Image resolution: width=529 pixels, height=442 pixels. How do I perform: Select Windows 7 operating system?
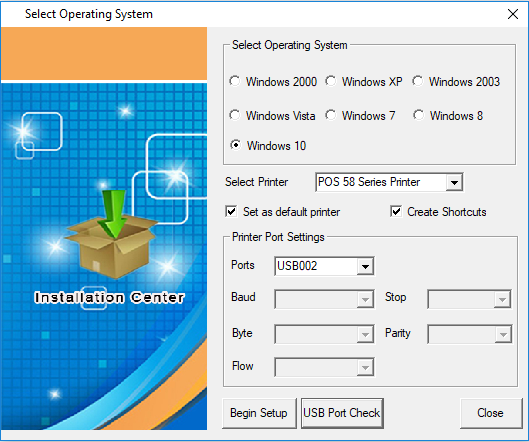pos(331,115)
